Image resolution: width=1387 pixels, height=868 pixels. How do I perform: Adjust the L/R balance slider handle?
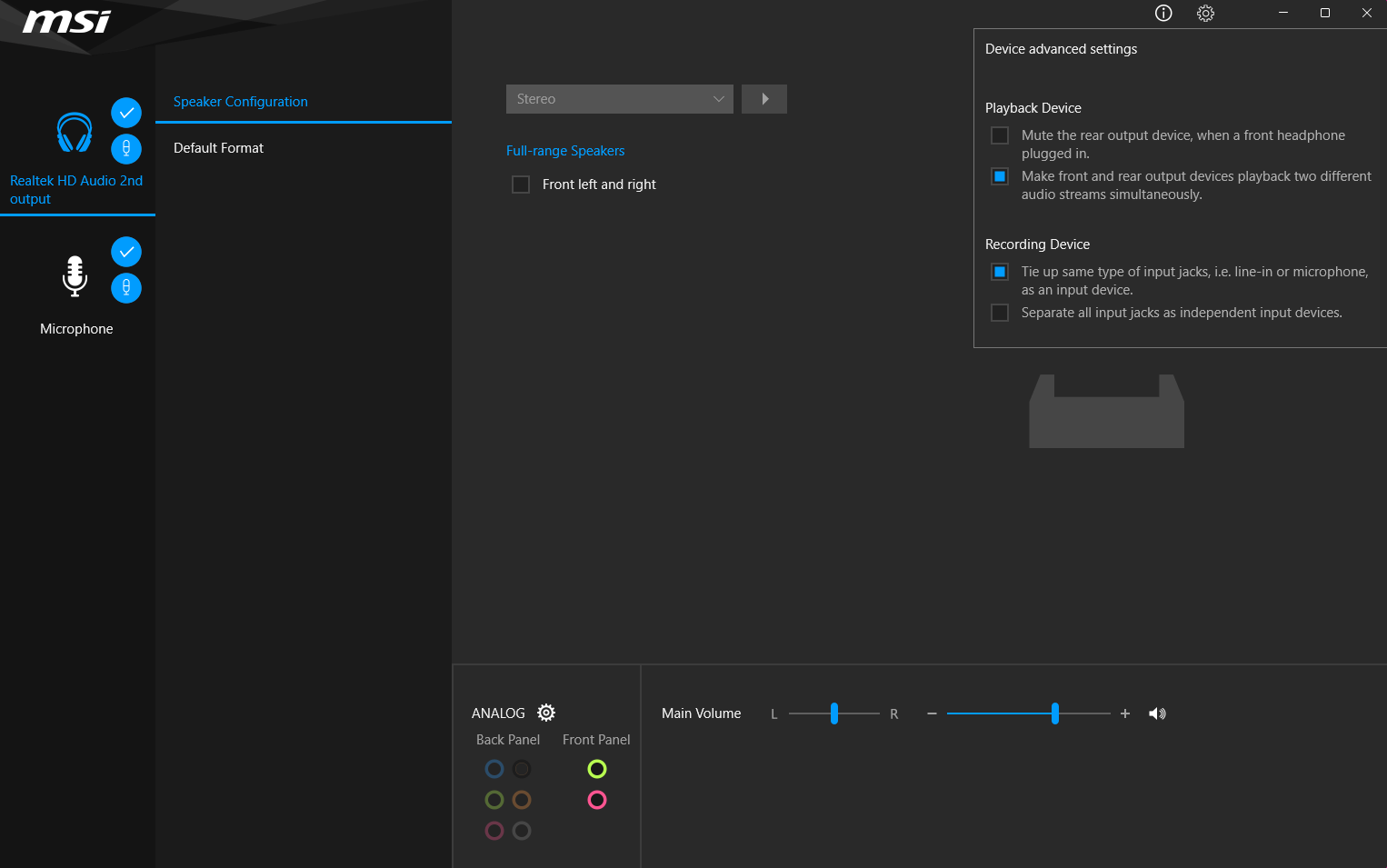pos(834,713)
